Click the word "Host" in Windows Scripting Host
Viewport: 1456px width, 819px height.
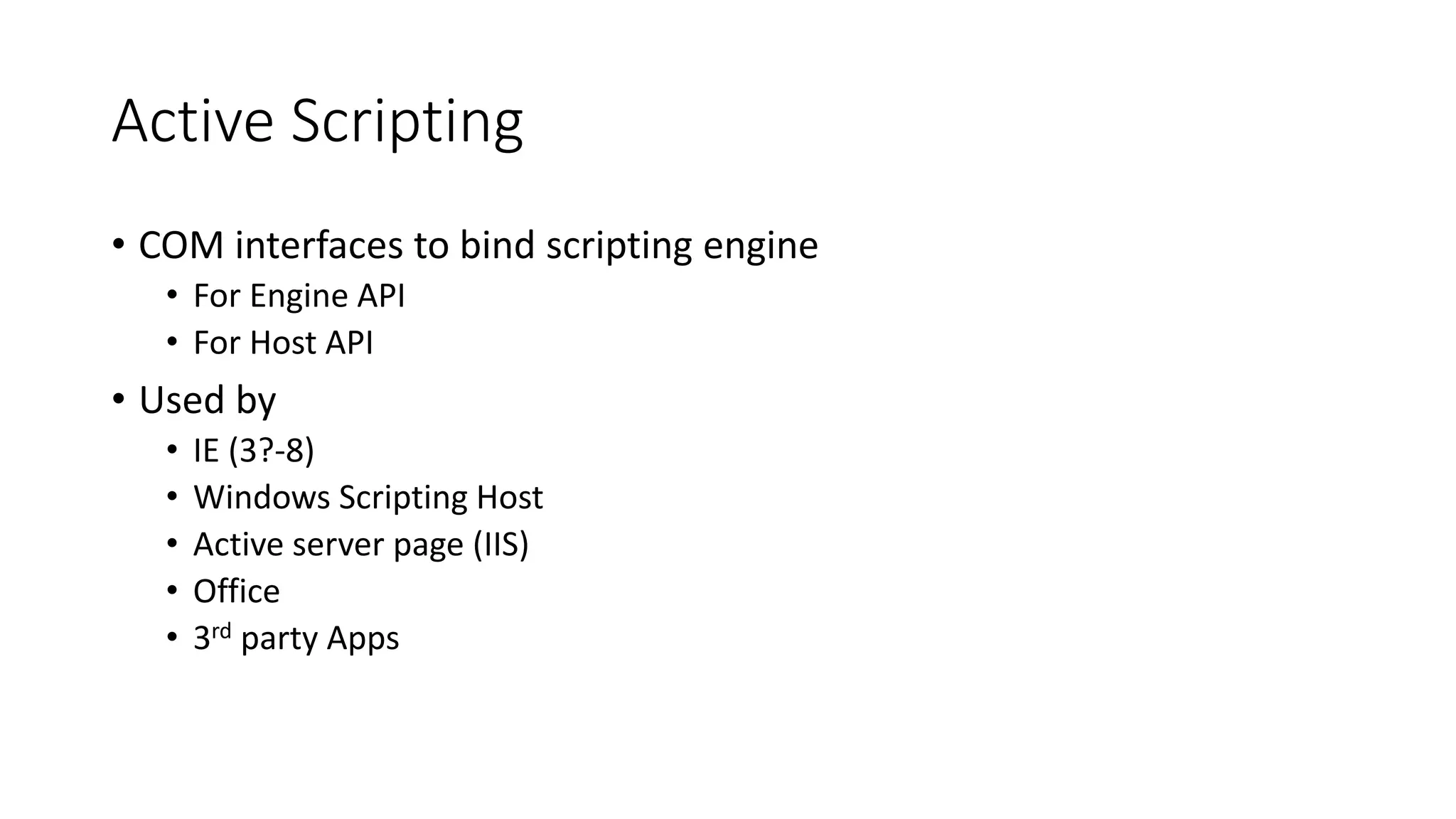coord(509,497)
